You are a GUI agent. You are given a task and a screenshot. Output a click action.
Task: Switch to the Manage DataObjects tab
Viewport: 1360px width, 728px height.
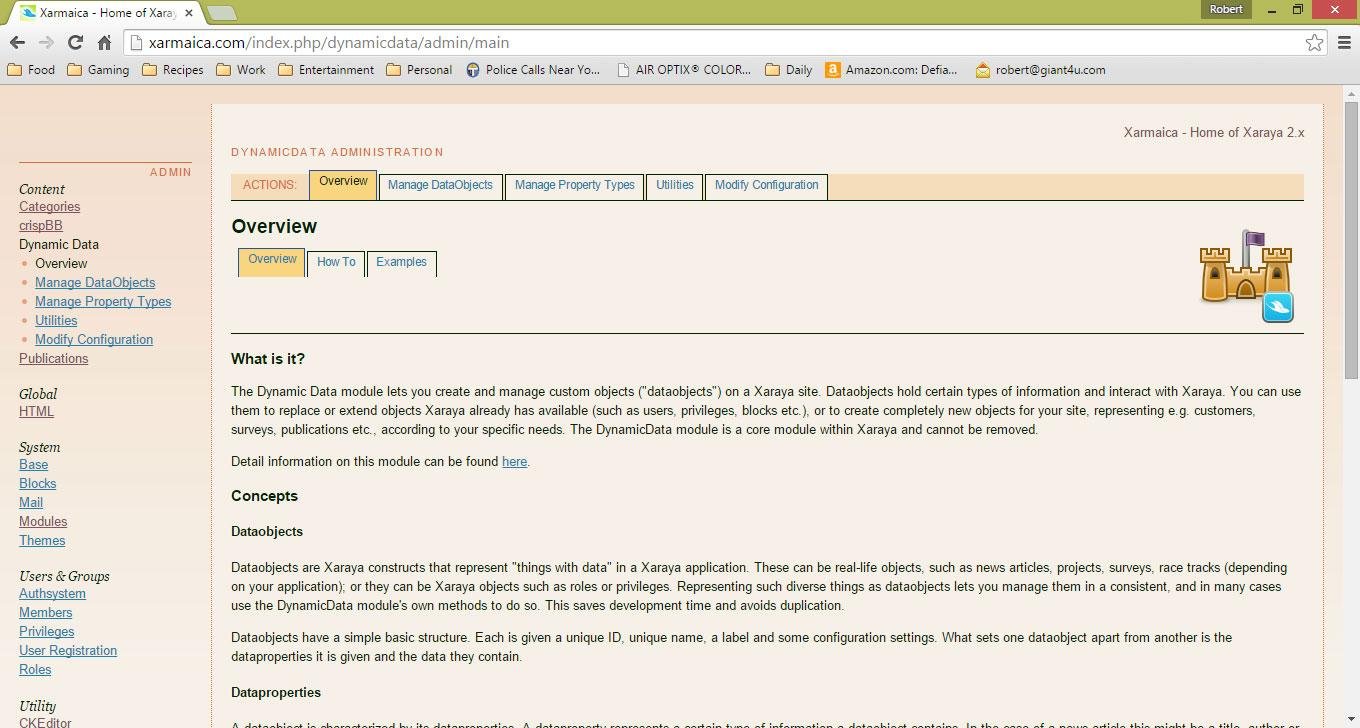click(440, 186)
